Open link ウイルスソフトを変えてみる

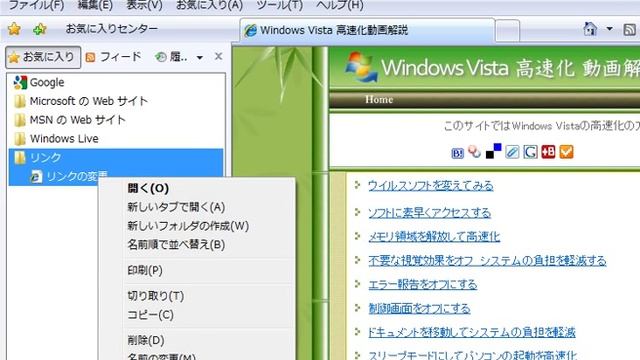(x=431, y=186)
